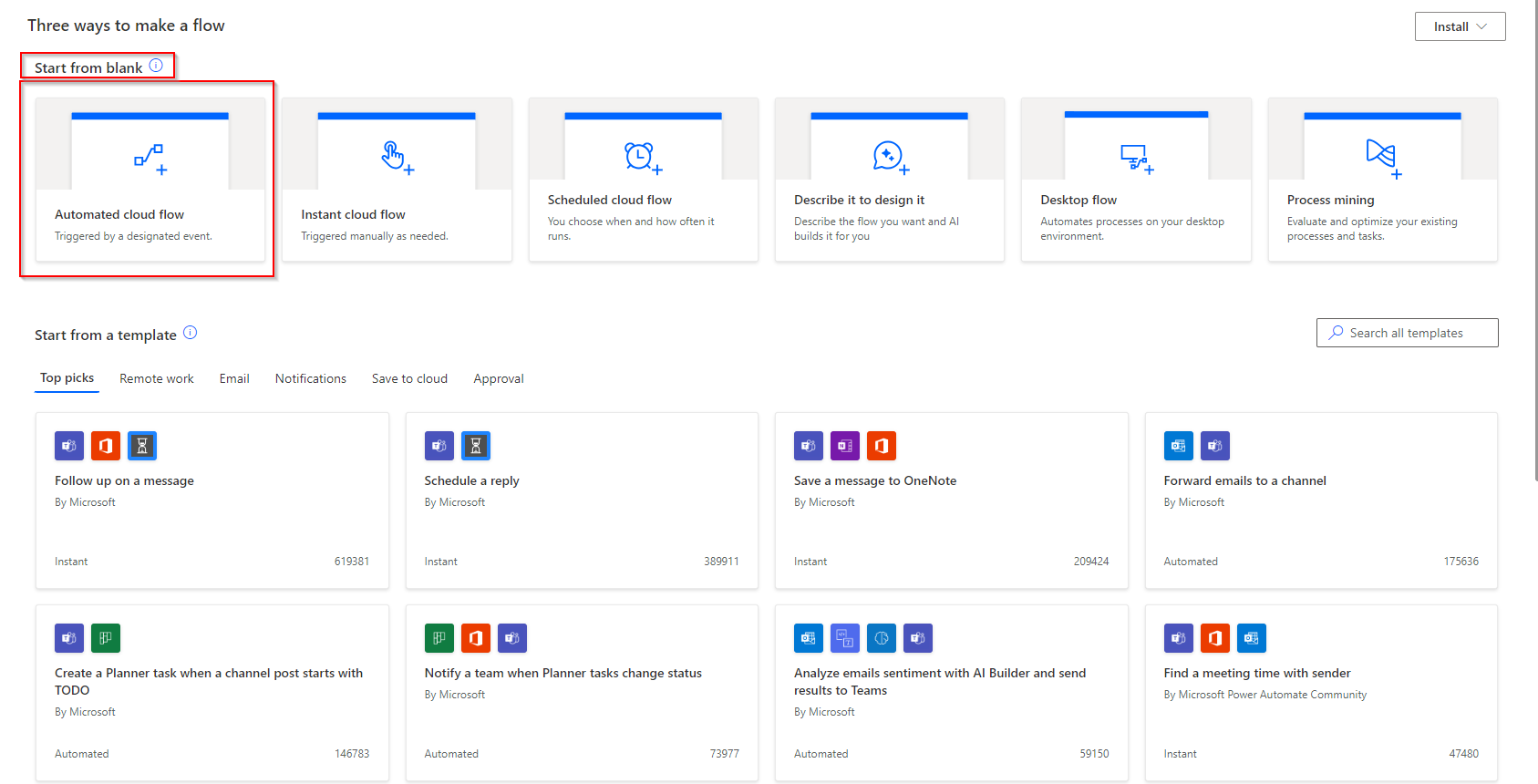Click Outlook icon on Forward emails to a channel
Image resolution: width=1538 pixels, height=784 pixels.
pyautogui.click(x=1179, y=446)
